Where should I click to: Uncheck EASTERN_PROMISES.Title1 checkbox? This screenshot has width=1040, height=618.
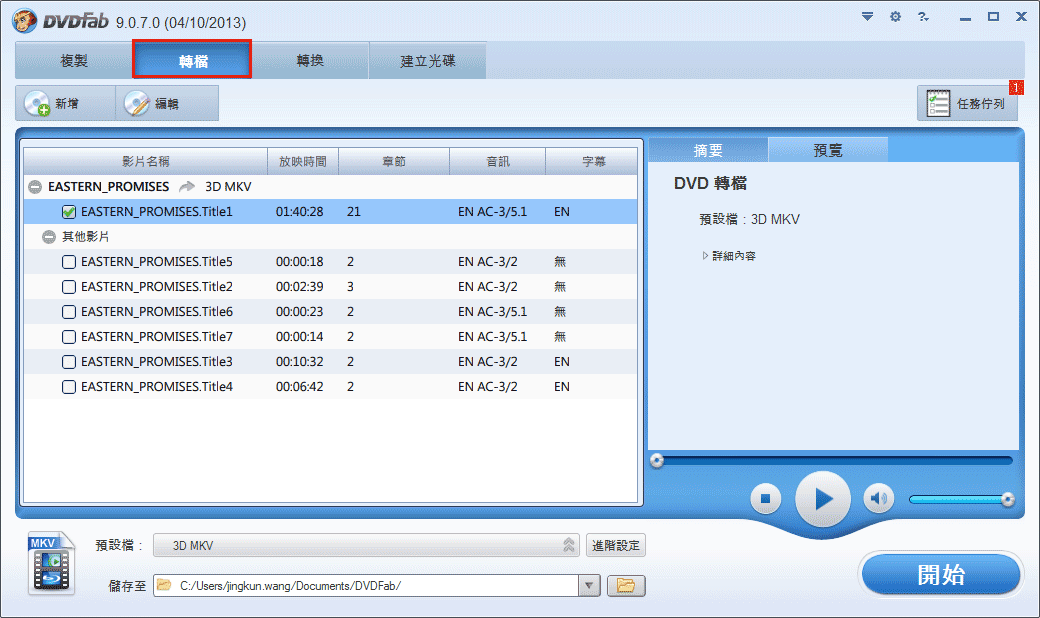[x=68, y=212]
